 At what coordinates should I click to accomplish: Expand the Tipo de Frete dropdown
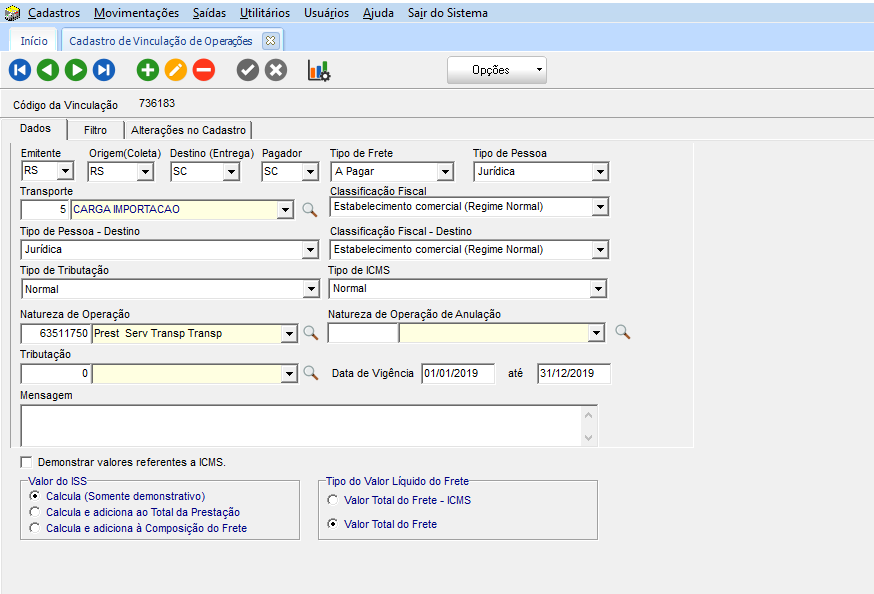point(446,172)
